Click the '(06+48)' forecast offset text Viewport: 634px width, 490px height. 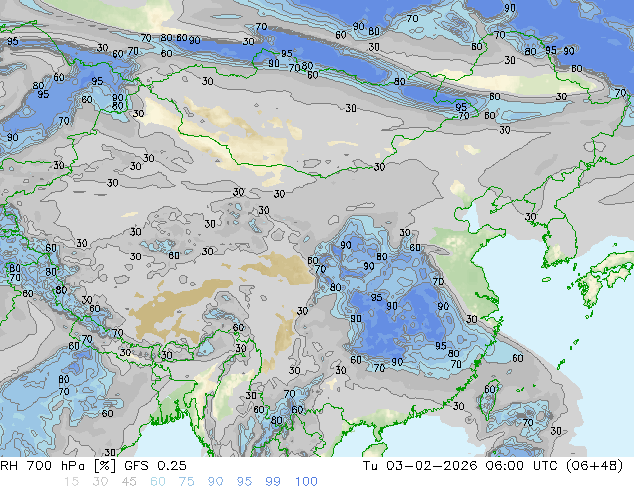(594, 466)
